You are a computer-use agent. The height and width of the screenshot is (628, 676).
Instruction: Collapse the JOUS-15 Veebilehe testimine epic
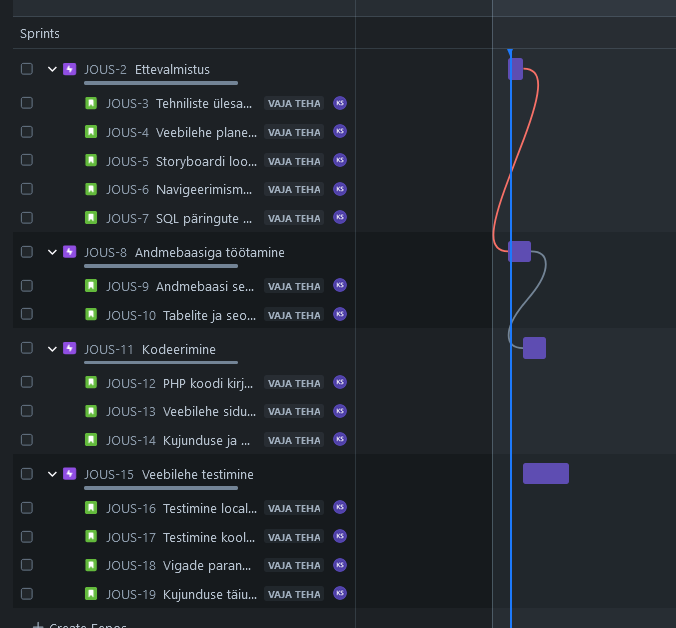pos(52,474)
